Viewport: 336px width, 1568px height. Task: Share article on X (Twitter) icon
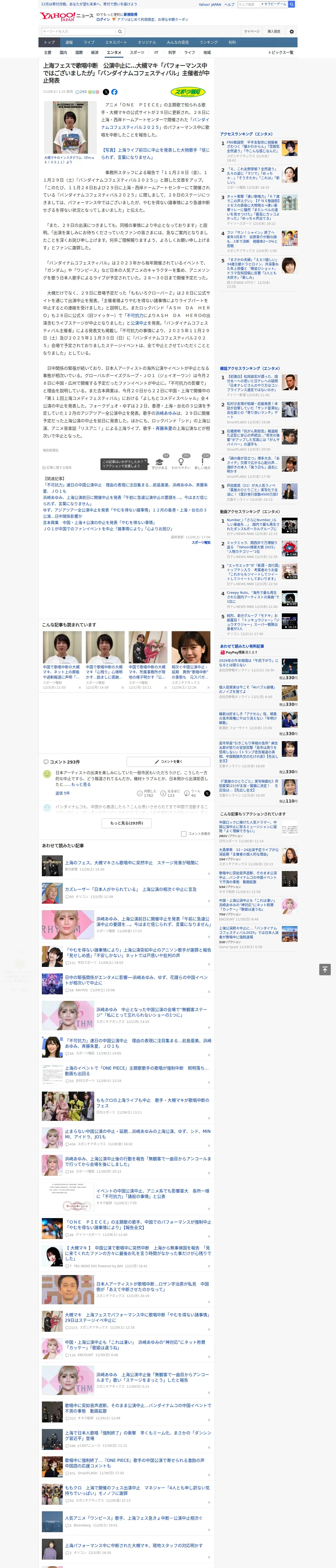(105, 92)
